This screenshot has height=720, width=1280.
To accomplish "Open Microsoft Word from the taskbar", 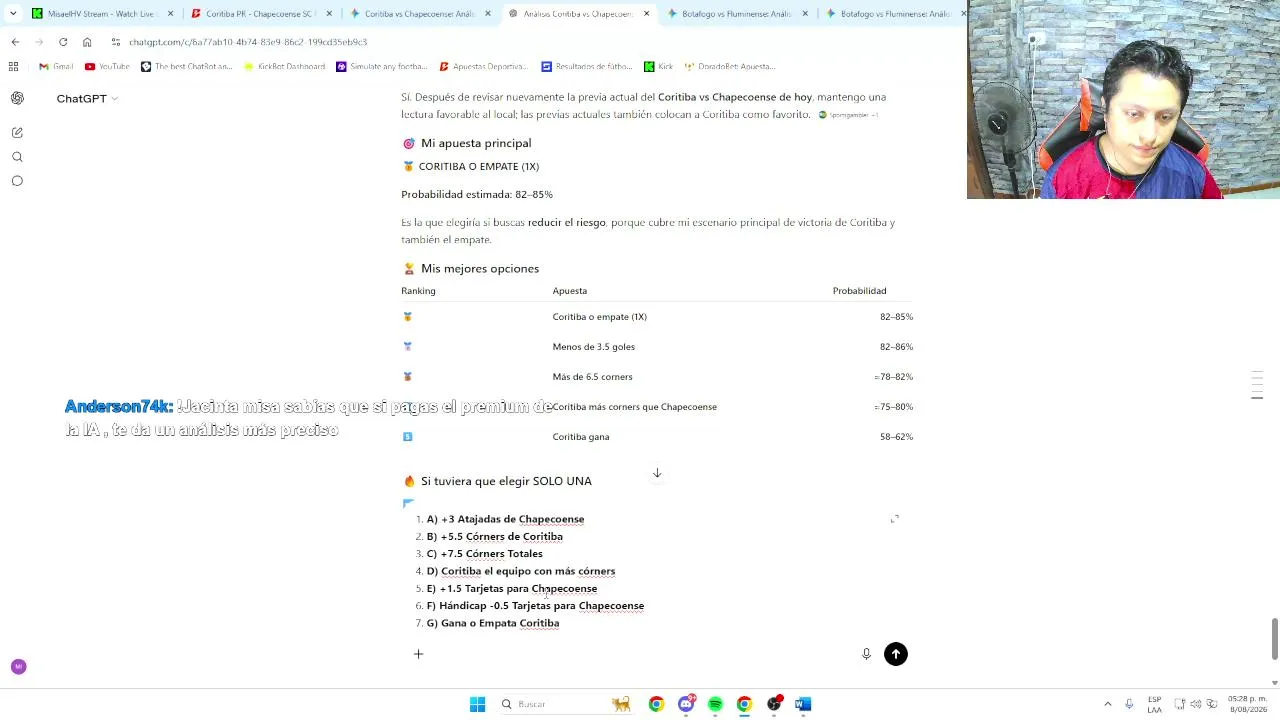I will pos(803,704).
